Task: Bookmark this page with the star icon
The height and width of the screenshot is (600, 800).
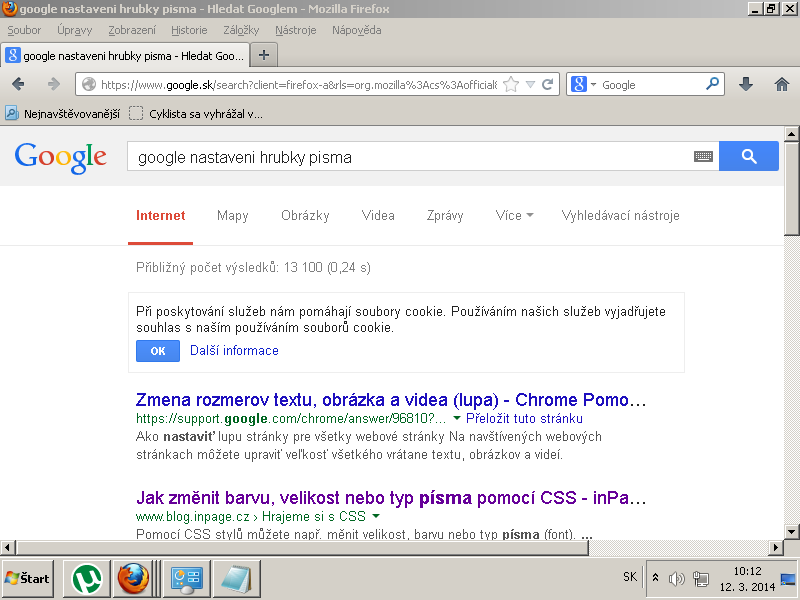Action: [511, 84]
